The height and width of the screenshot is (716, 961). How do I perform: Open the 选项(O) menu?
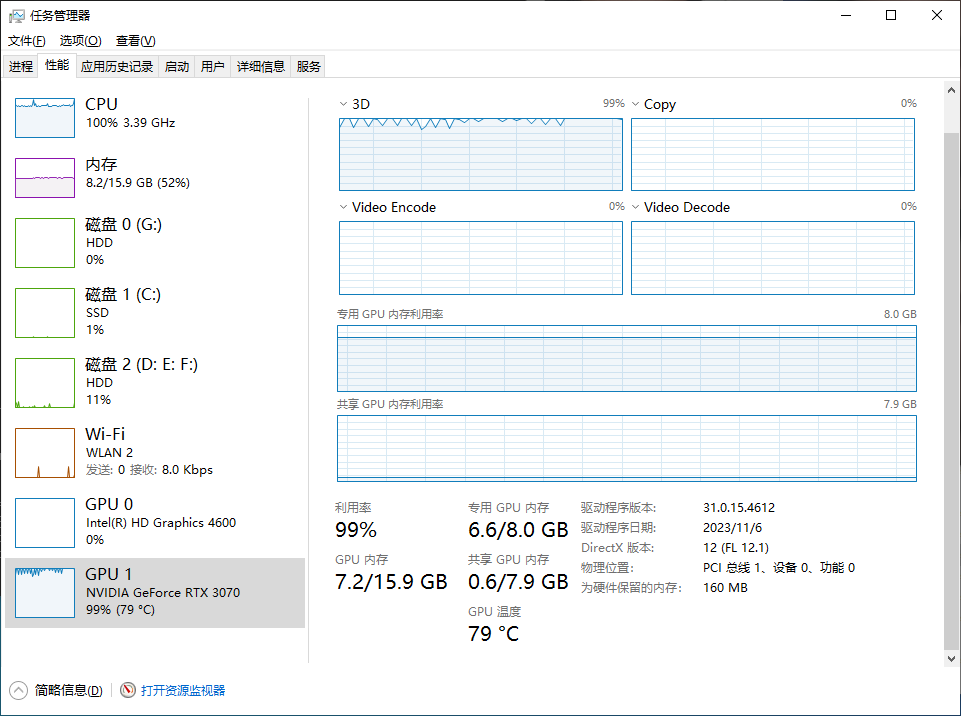(x=80, y=41)
